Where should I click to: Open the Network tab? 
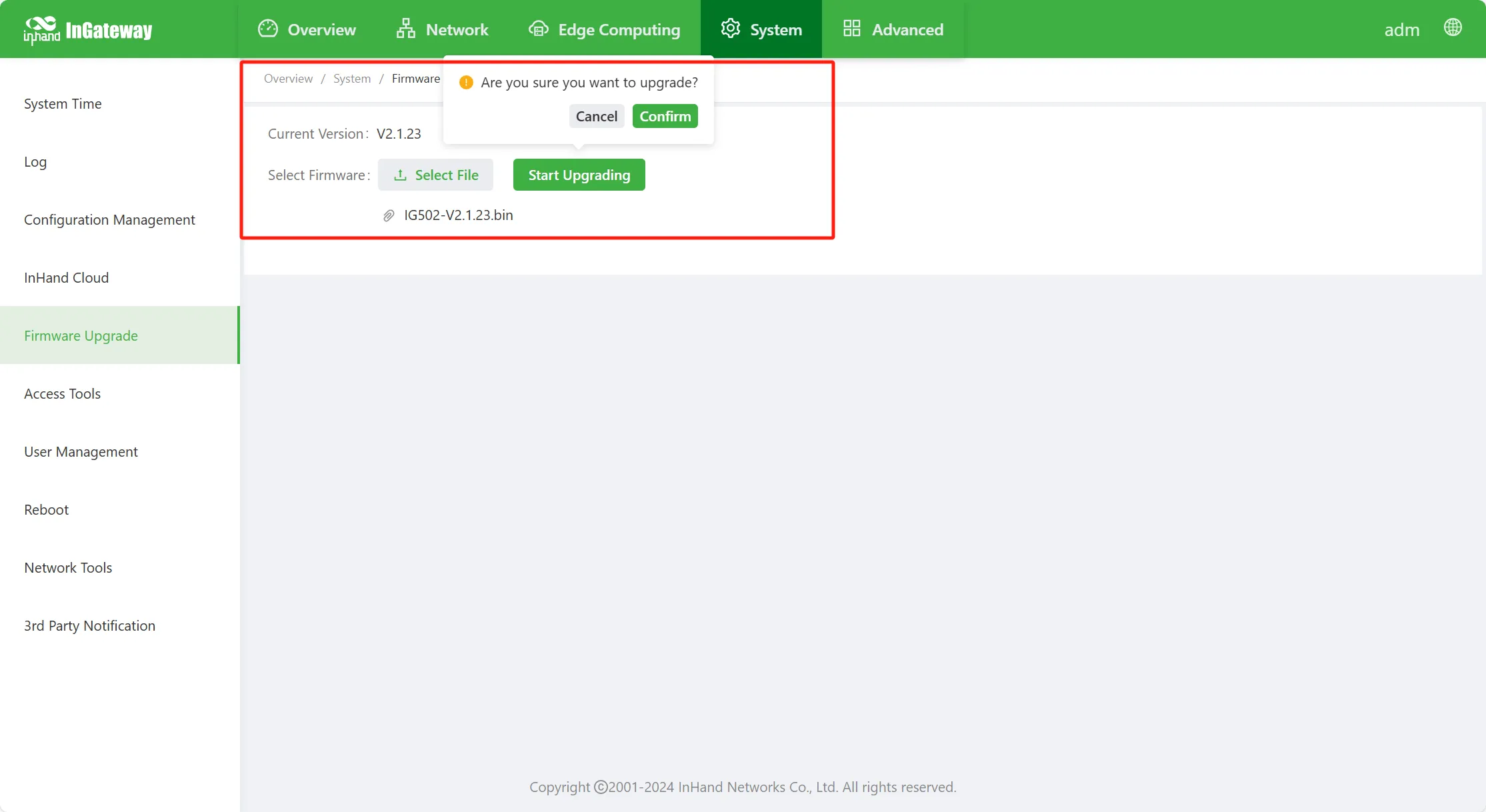443,29
